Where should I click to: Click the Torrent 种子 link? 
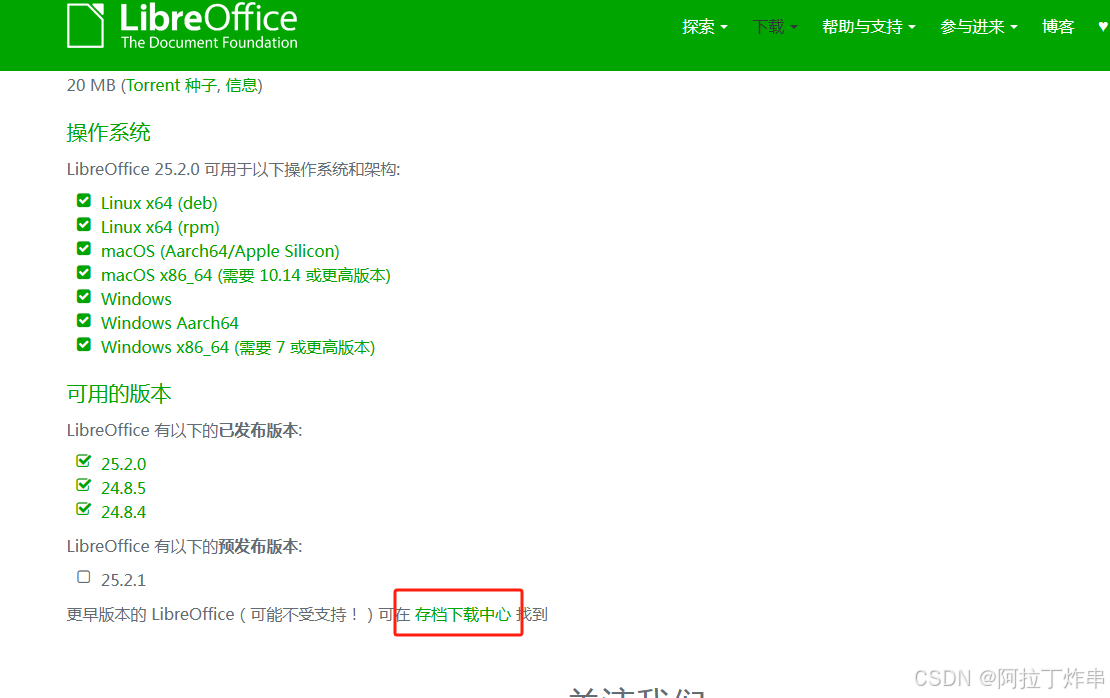171,86
